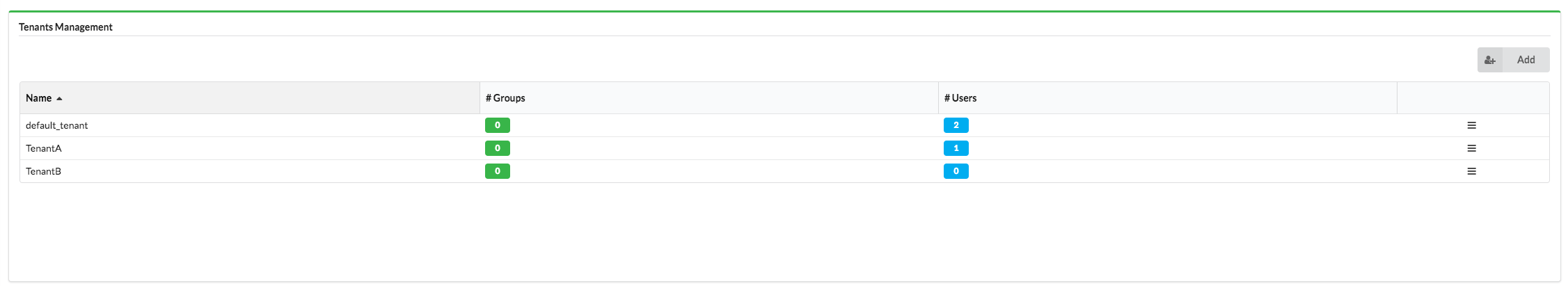Open the actions menu for default_tenant
This screenshot has width=1568, height=286.
pos(1472,125)
